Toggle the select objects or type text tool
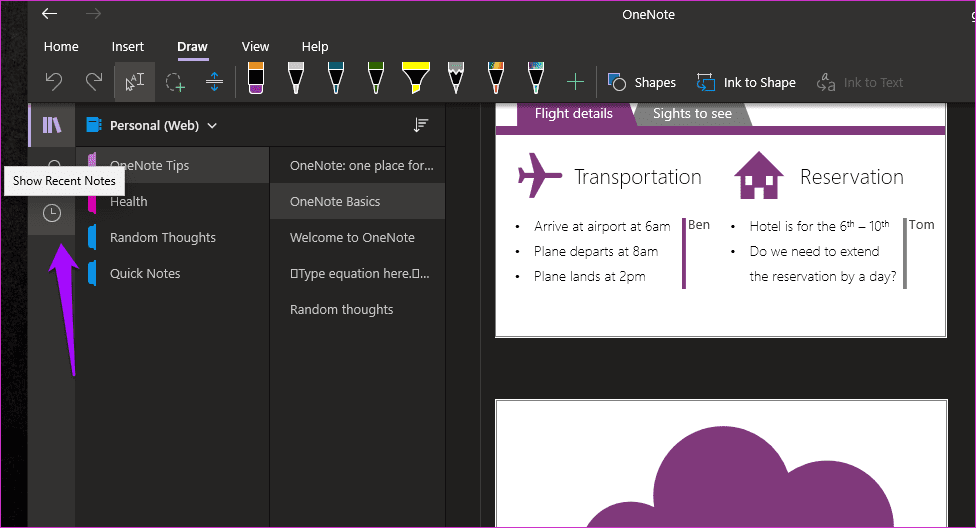The height and width of the screenshot is (528, 976). pyautogui.click(x=134, y=82)
